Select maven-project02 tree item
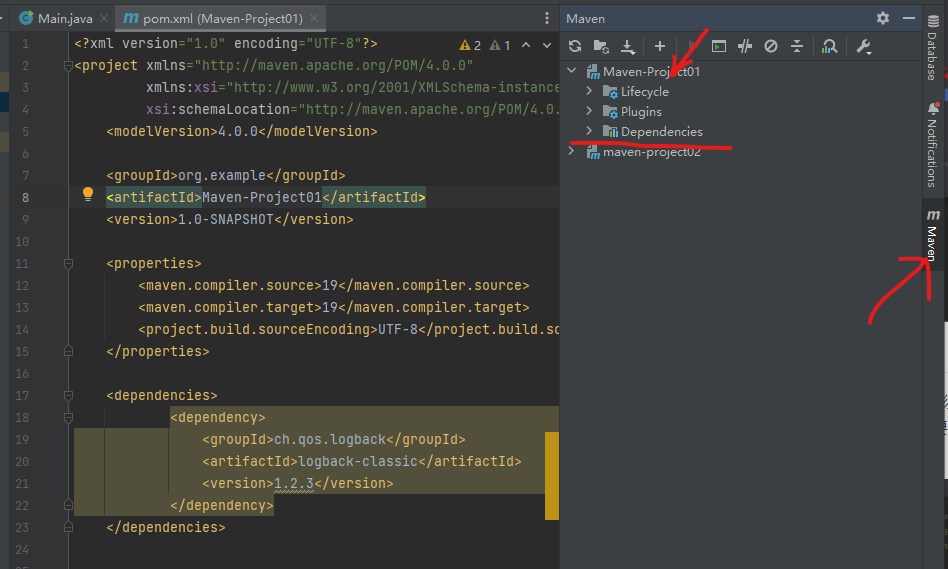The height and width of the screenshot is (569, 948). point(652,152)
